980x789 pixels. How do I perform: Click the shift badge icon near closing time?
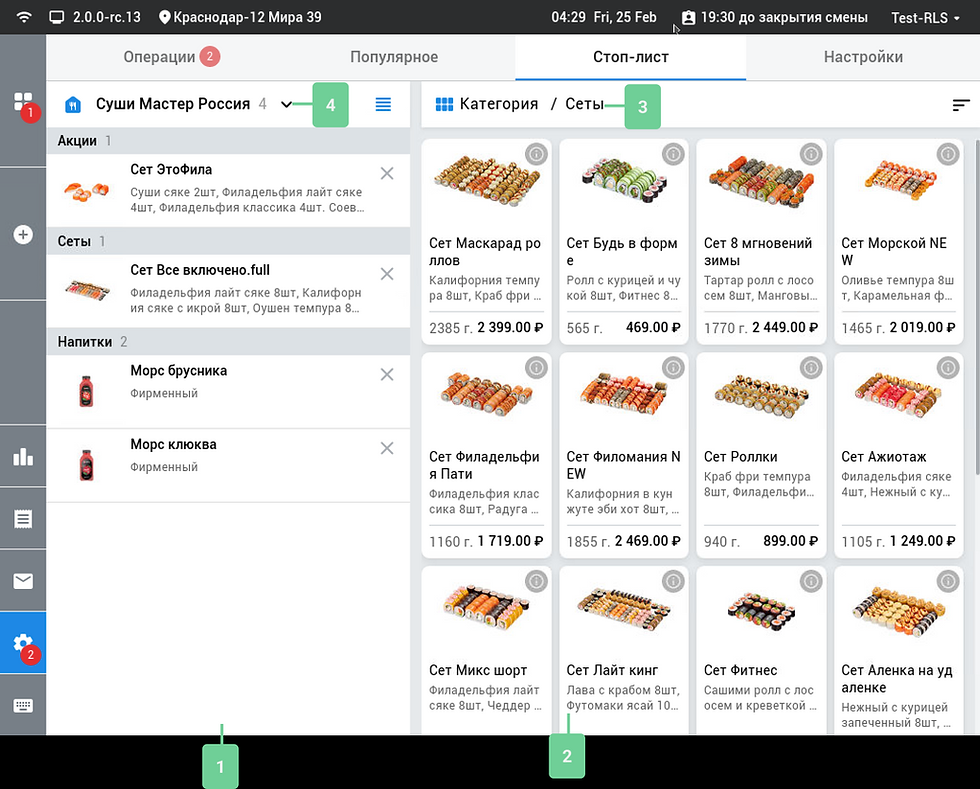coord(688,18)
